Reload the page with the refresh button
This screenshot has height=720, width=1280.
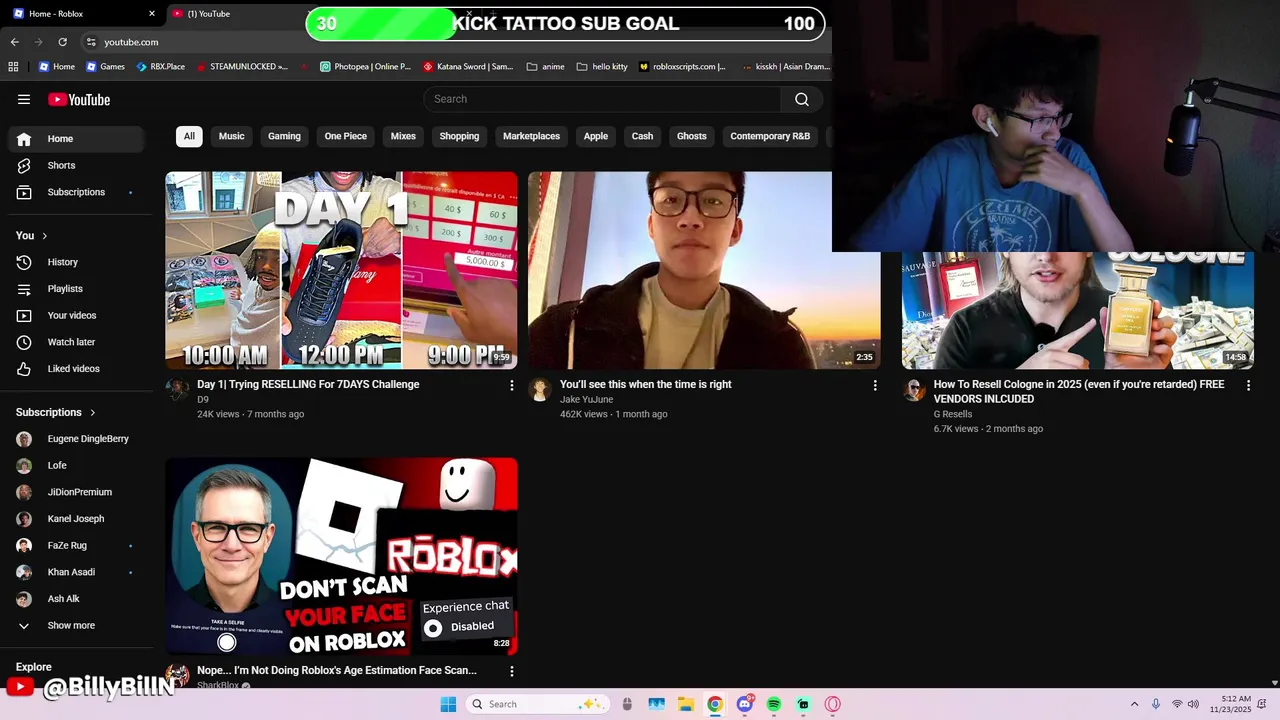(62, 42)
